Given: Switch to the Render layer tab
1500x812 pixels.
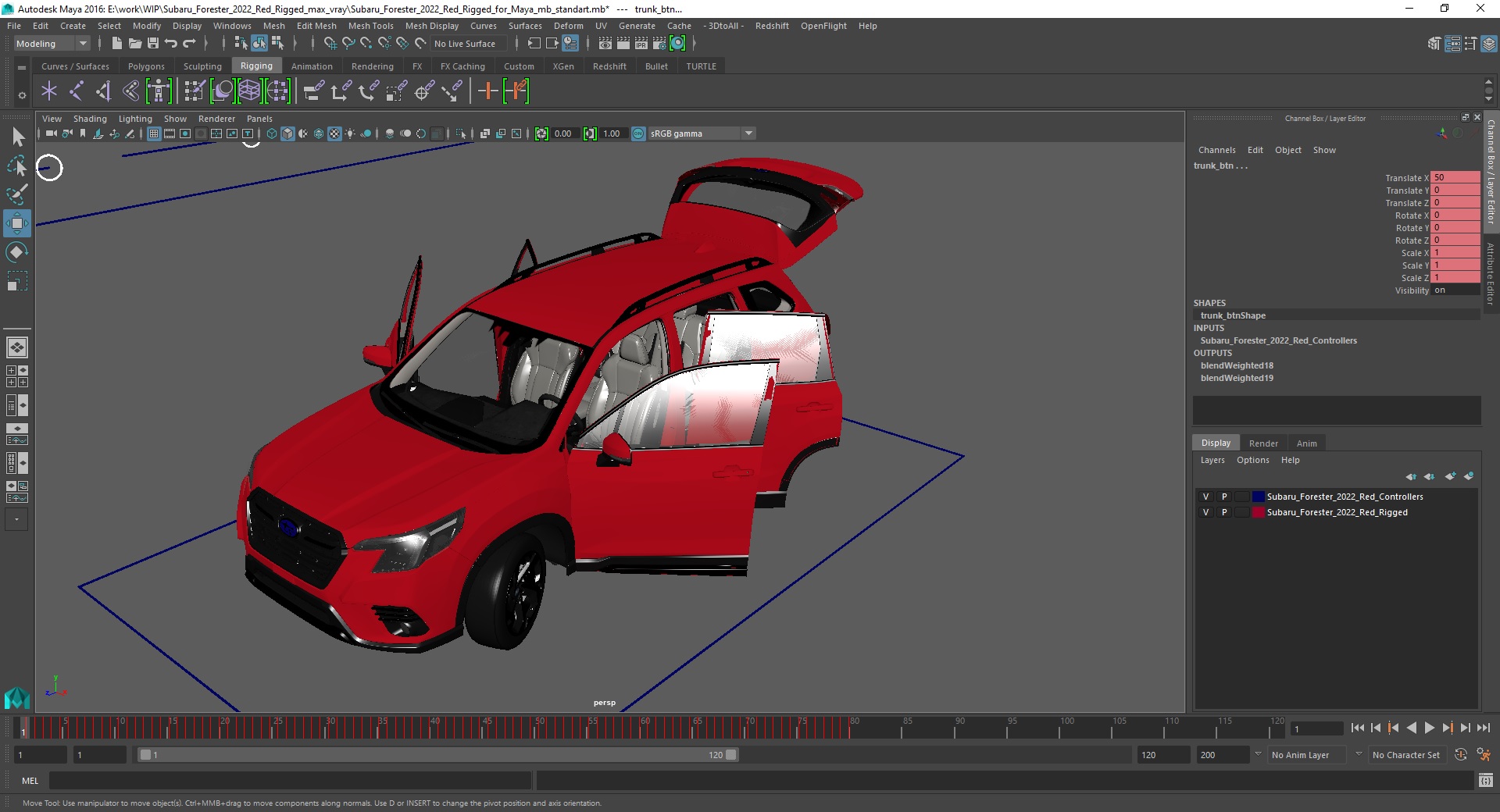Looking at the screenshot, I should [1263, 443].
